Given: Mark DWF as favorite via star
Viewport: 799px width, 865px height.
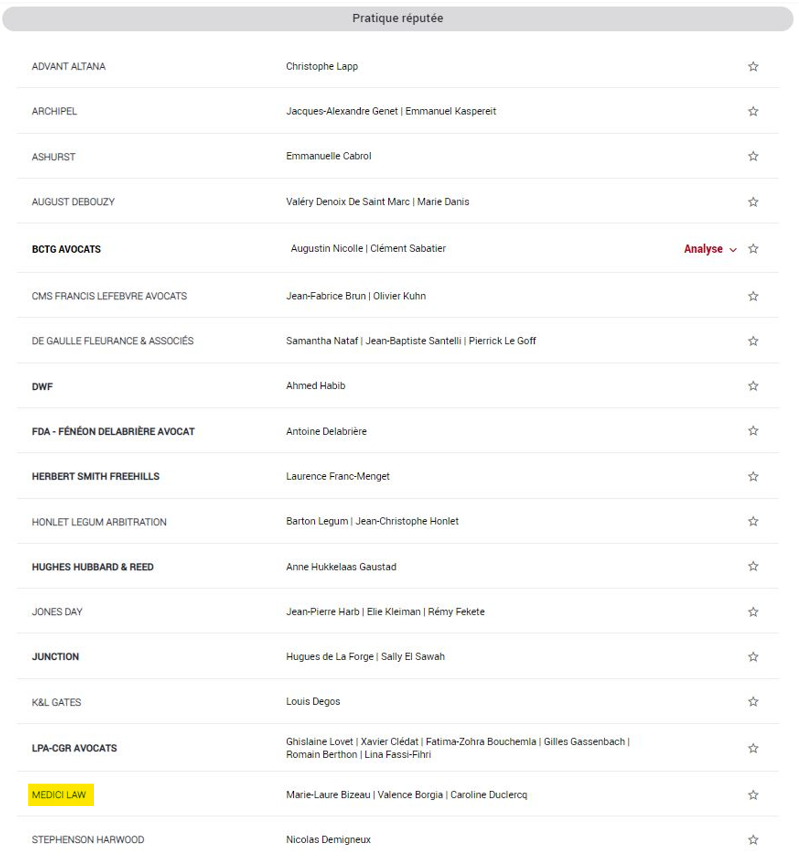Looking at the screenshot, I should pyautogui.click(x=753, y=386).
